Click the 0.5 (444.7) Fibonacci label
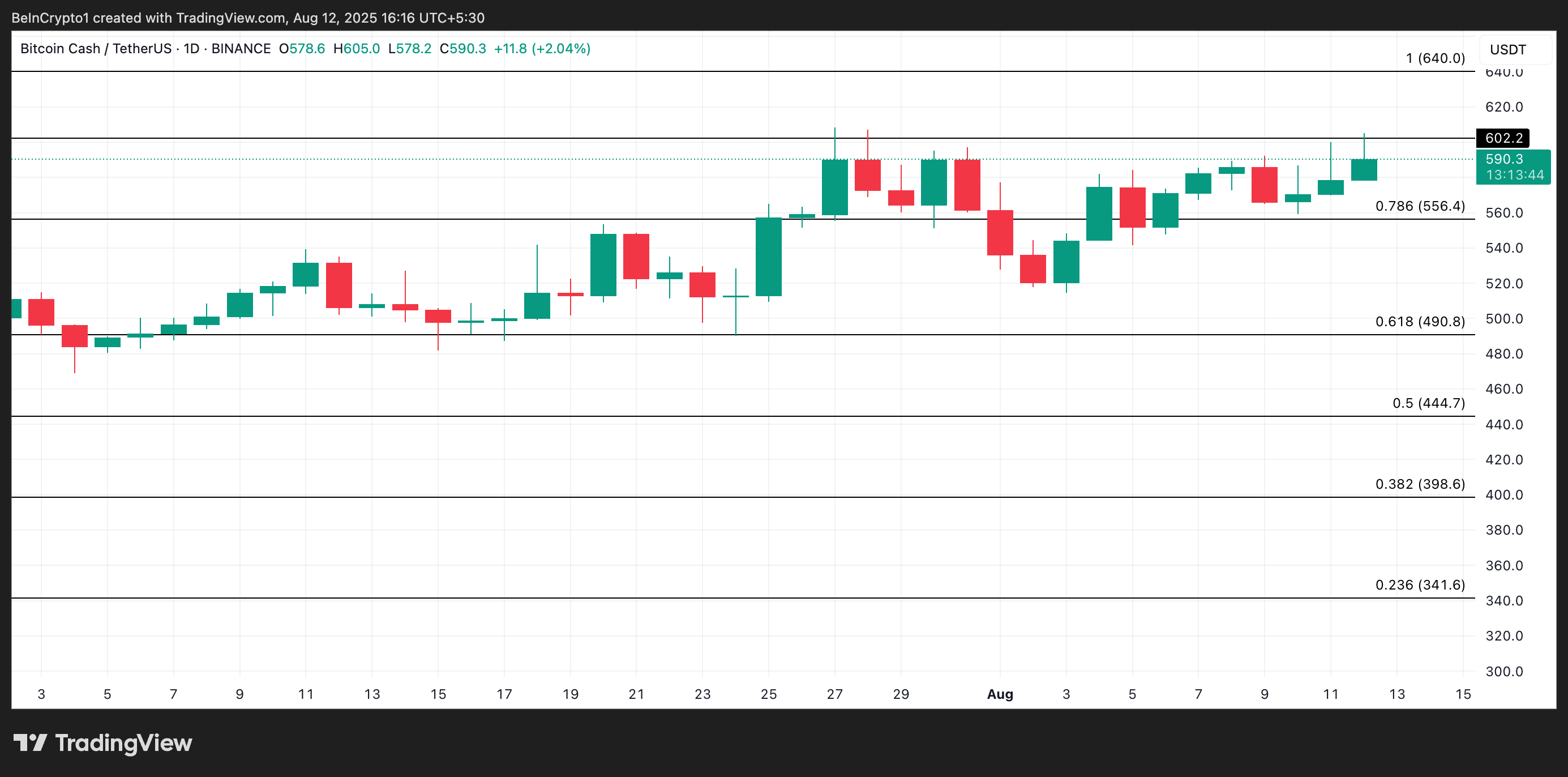 [1428, 403]
